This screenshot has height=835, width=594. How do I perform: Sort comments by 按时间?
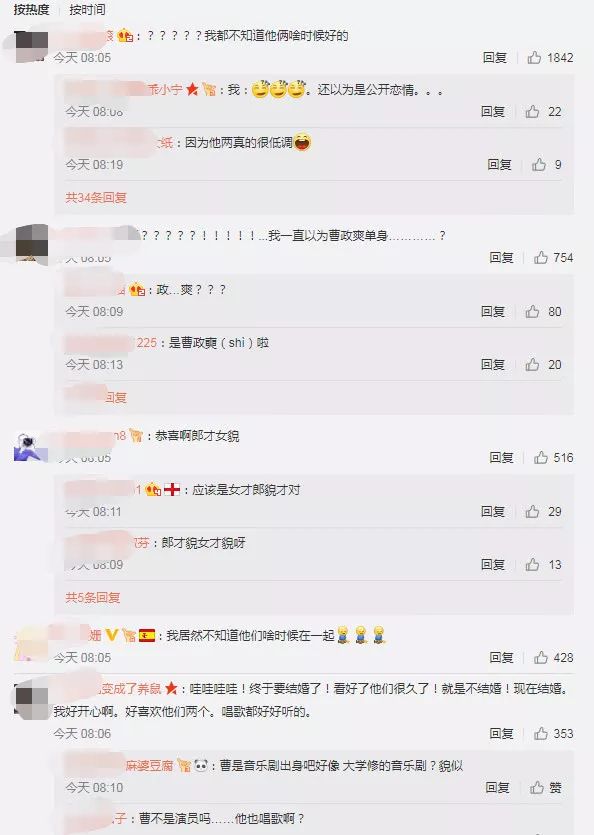pos(87,10)
